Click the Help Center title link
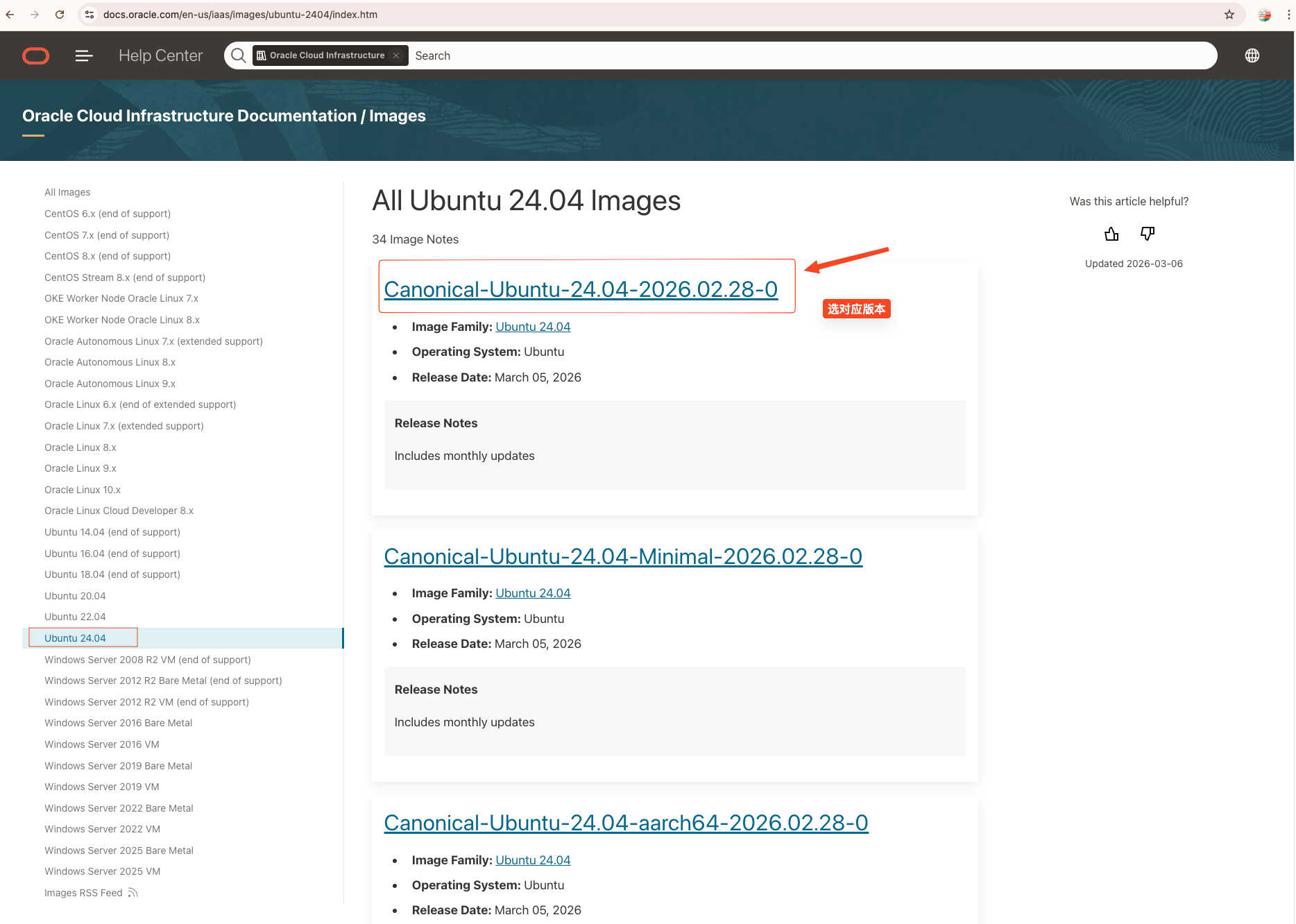Image resolution: width=1296 pixels, height=924 pixels. pos(160,55)
